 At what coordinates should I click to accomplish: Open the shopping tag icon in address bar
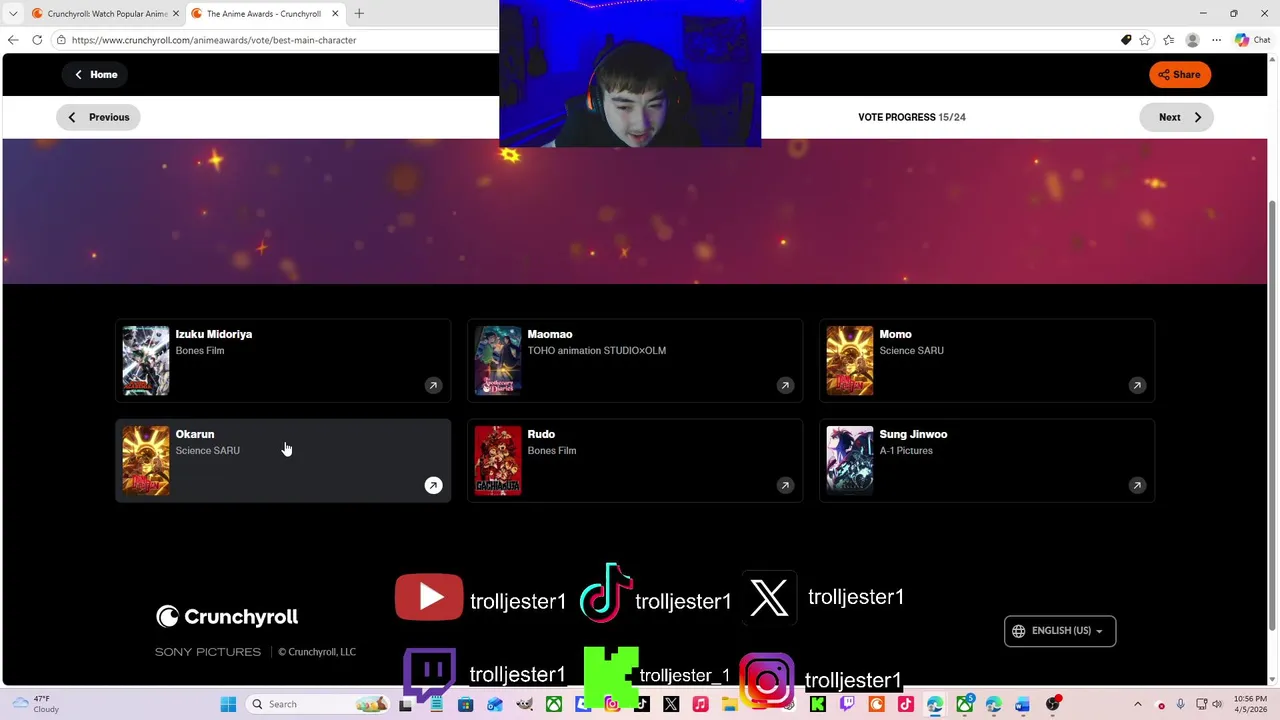pyautogui.click(x=1126, y=40)
